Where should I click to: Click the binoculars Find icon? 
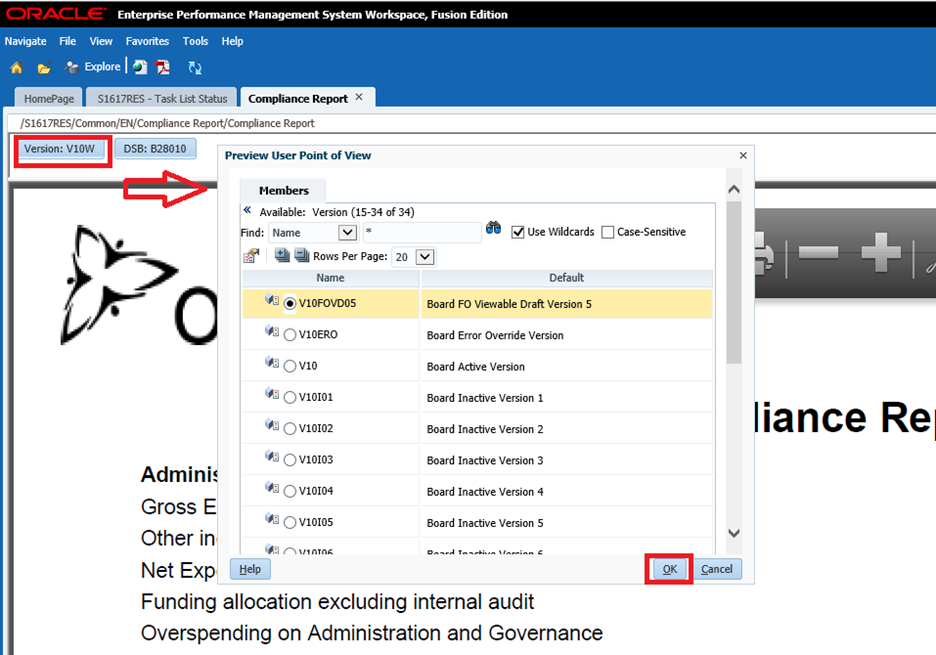point(493,229)
